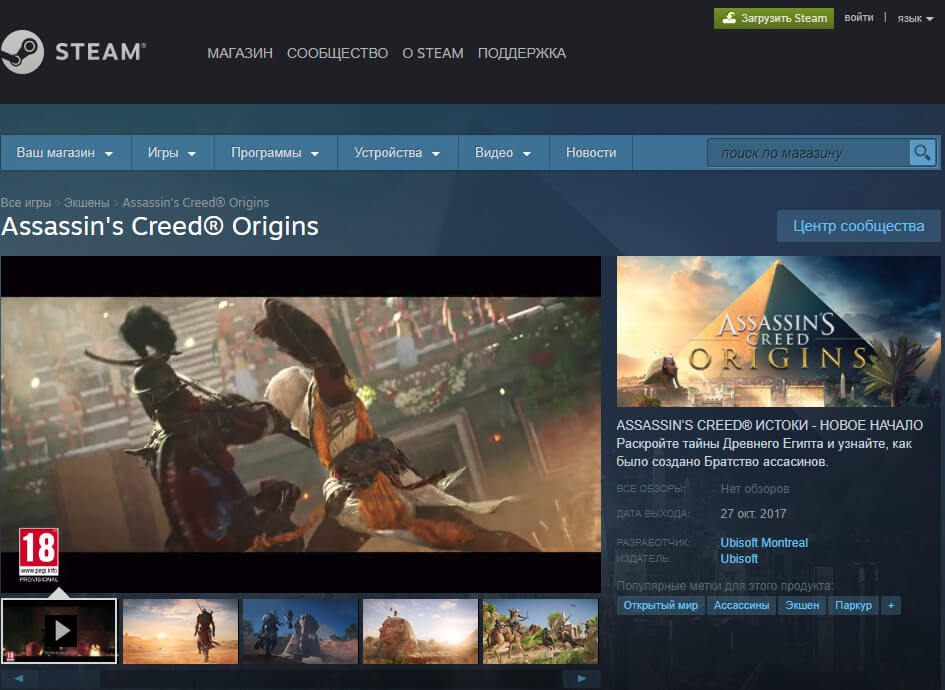Expand the Программы dropdown menu
Image resolution: width=945 pixels, height=690 pixels.
(x=275, y=152)
